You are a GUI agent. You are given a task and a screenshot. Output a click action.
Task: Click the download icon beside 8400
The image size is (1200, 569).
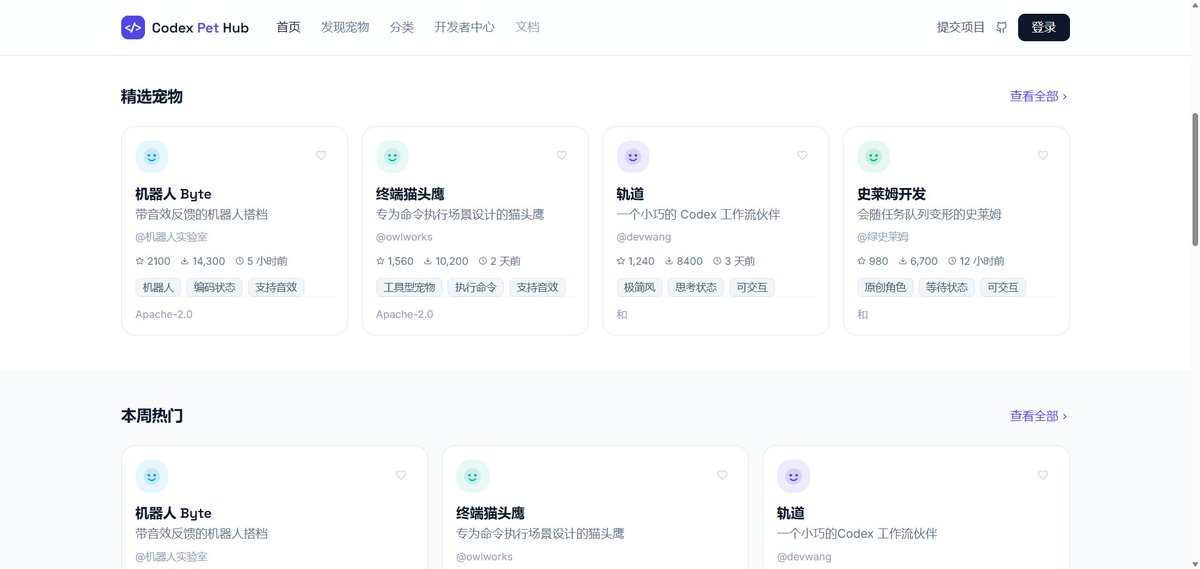tap(670, 261)
